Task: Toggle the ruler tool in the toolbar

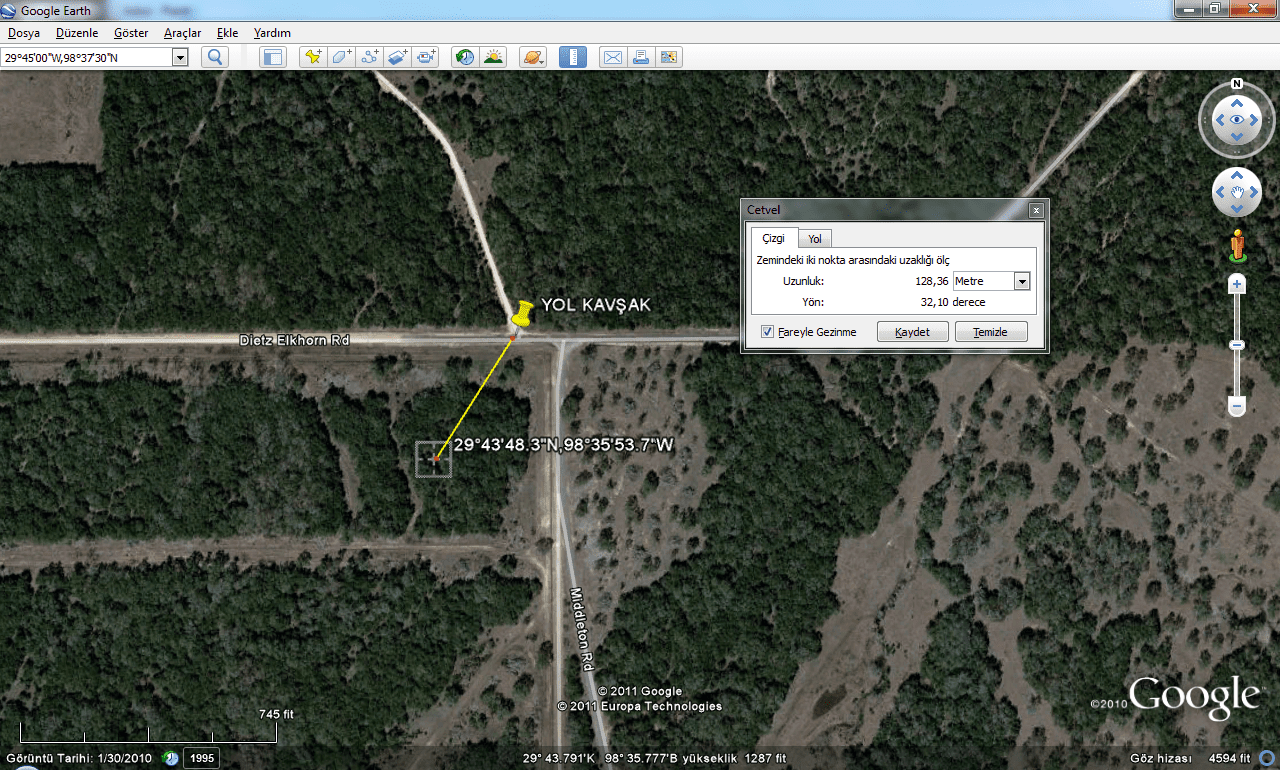Action: coord(573,57)
